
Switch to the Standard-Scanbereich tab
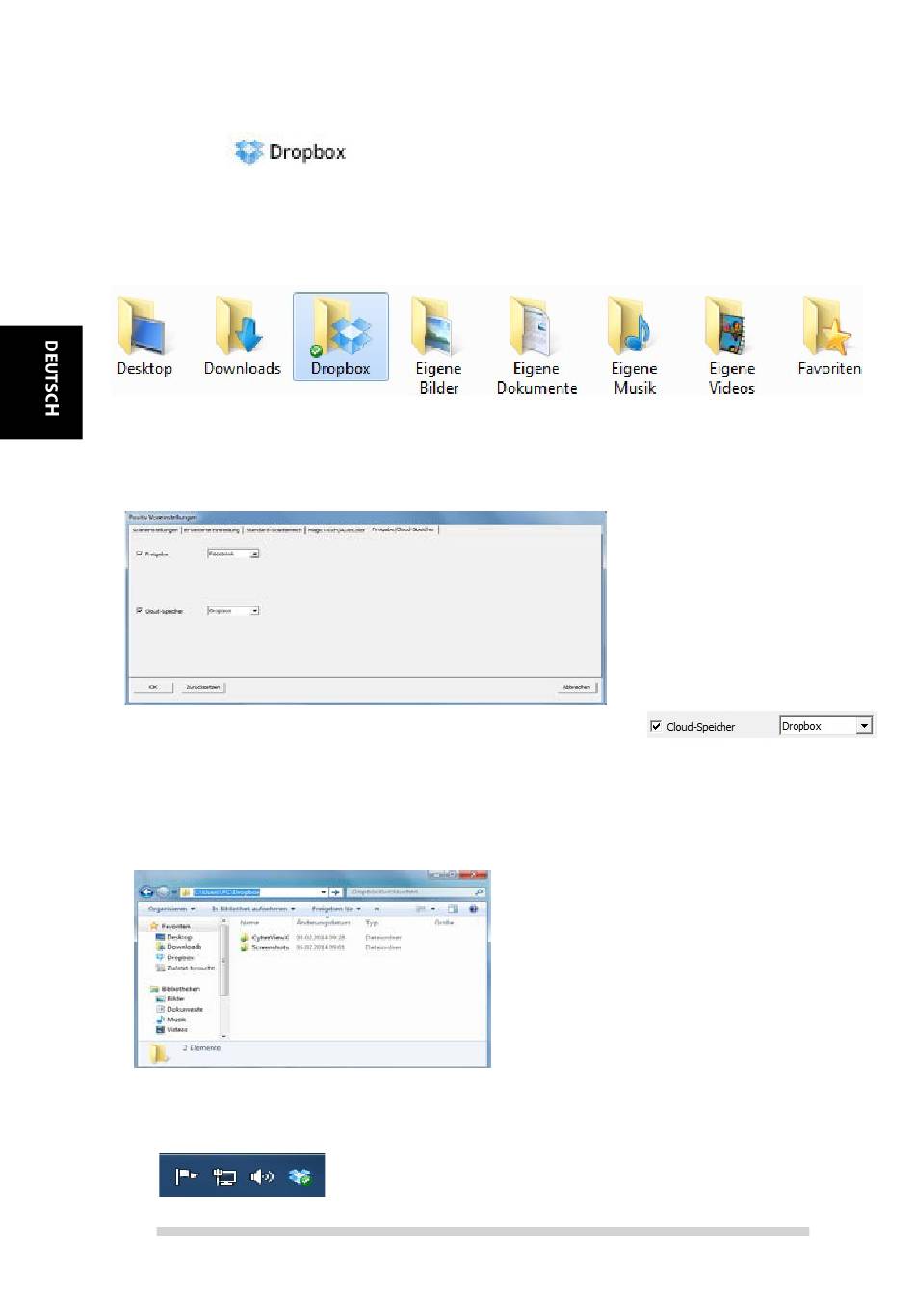pyautogui.click(x=274, y=529)
